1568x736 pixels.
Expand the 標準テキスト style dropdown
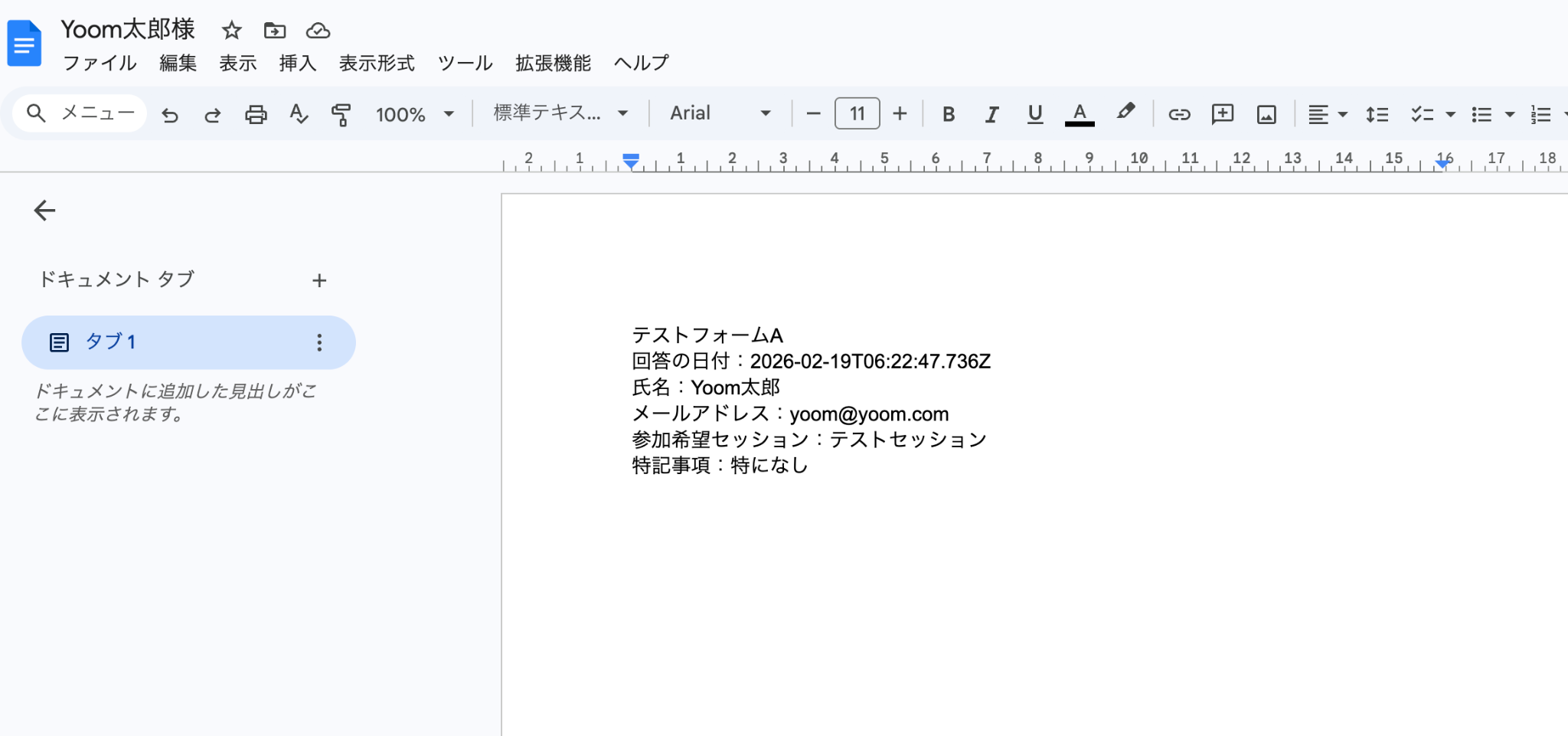(x=560, y=113)
